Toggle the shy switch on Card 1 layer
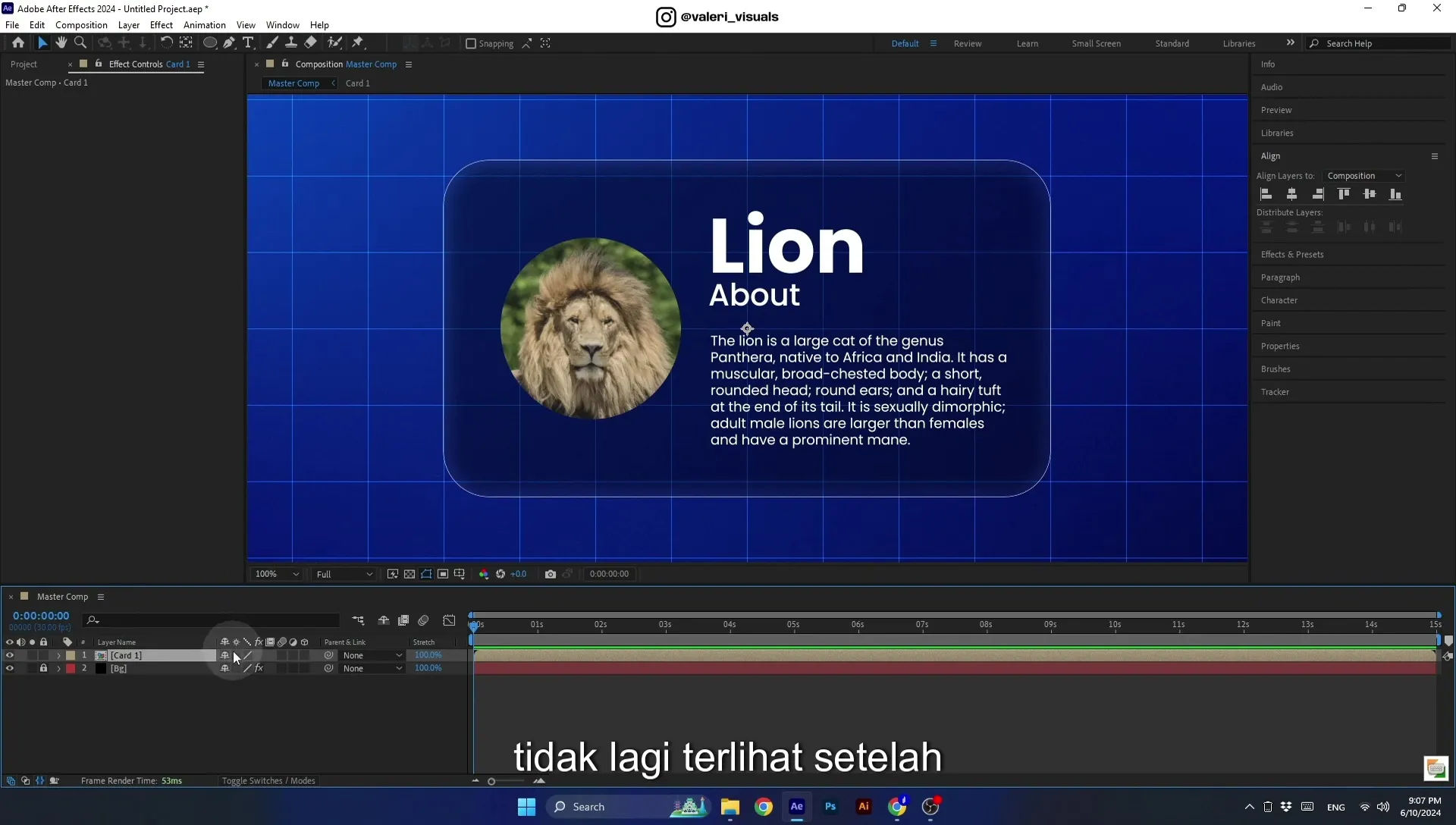 tap(224, 655)
